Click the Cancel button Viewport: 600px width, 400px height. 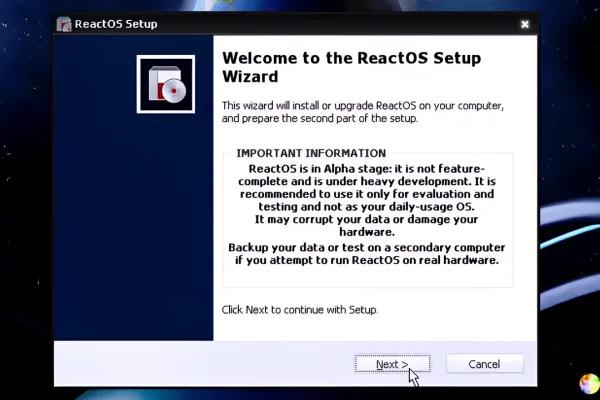(484, 364)
